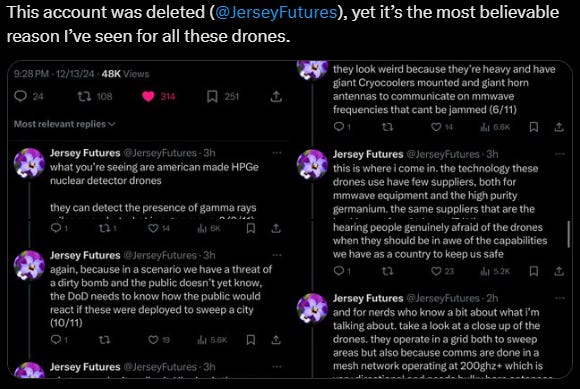Open three-dot menu on the mesh network tweet
Screen dimensions: 580x389
(560, 298)
